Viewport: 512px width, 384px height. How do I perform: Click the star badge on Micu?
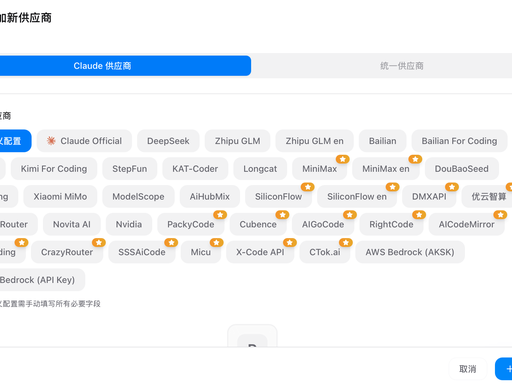point(216,242)
